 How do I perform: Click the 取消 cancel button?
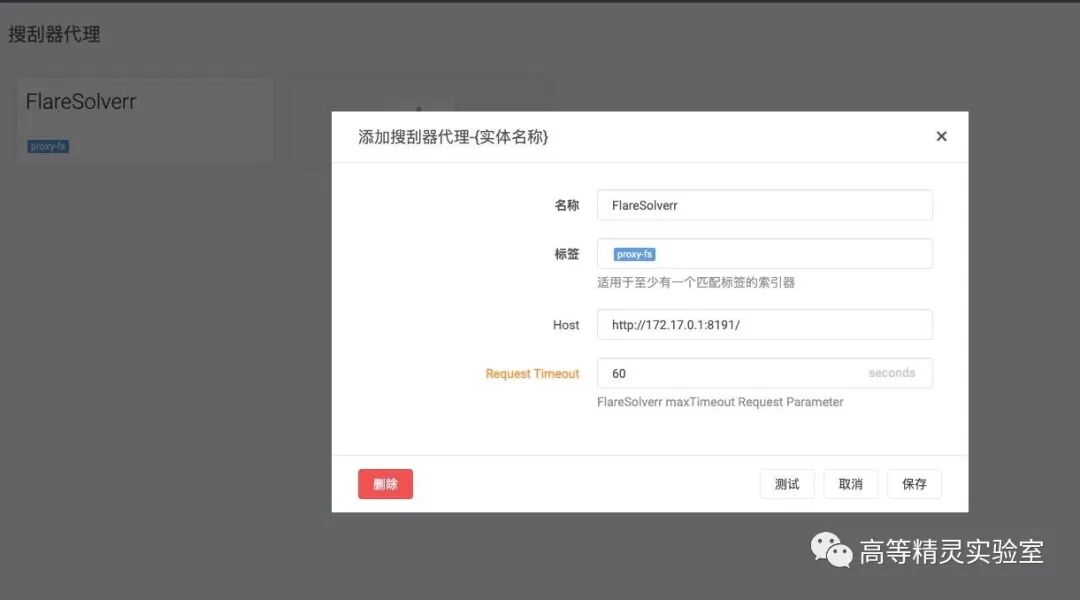[851, 484]
